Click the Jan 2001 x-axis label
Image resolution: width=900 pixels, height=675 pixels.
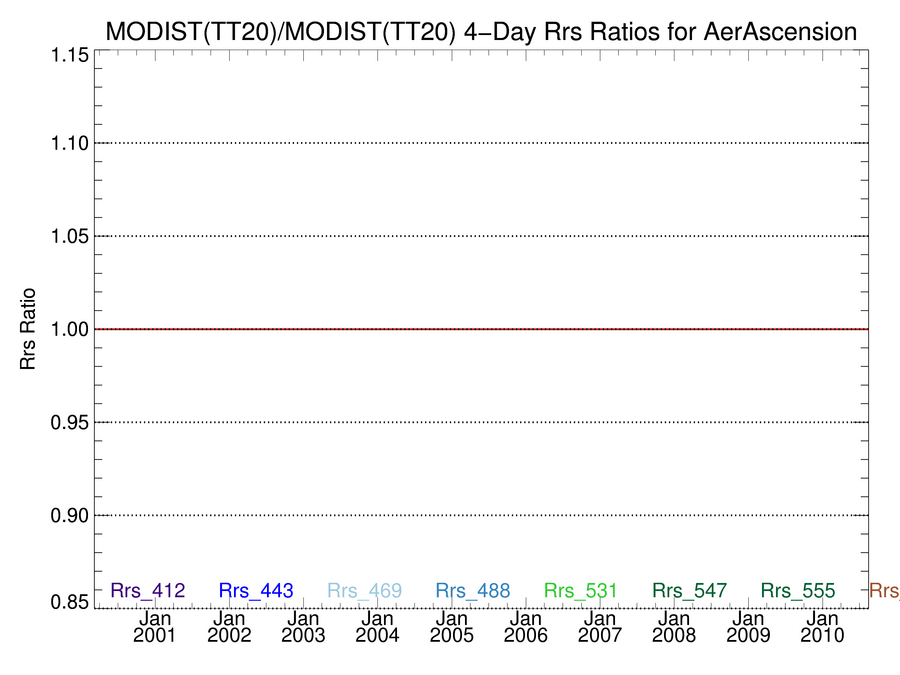tap(155, 627)
